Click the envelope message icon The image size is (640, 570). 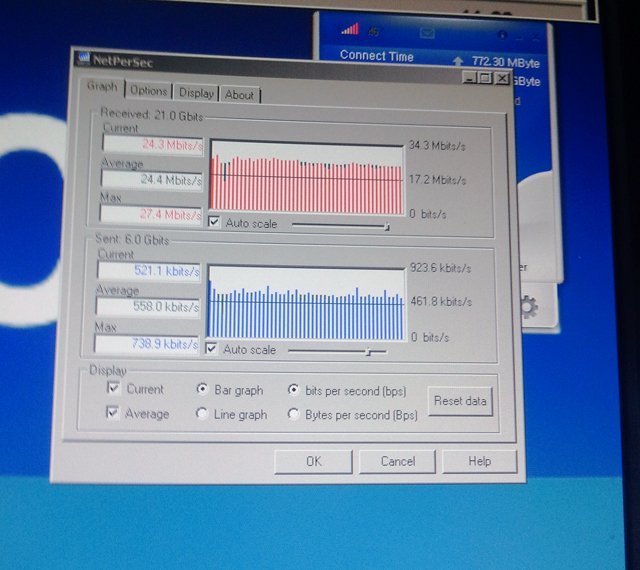tap(427, 33)
